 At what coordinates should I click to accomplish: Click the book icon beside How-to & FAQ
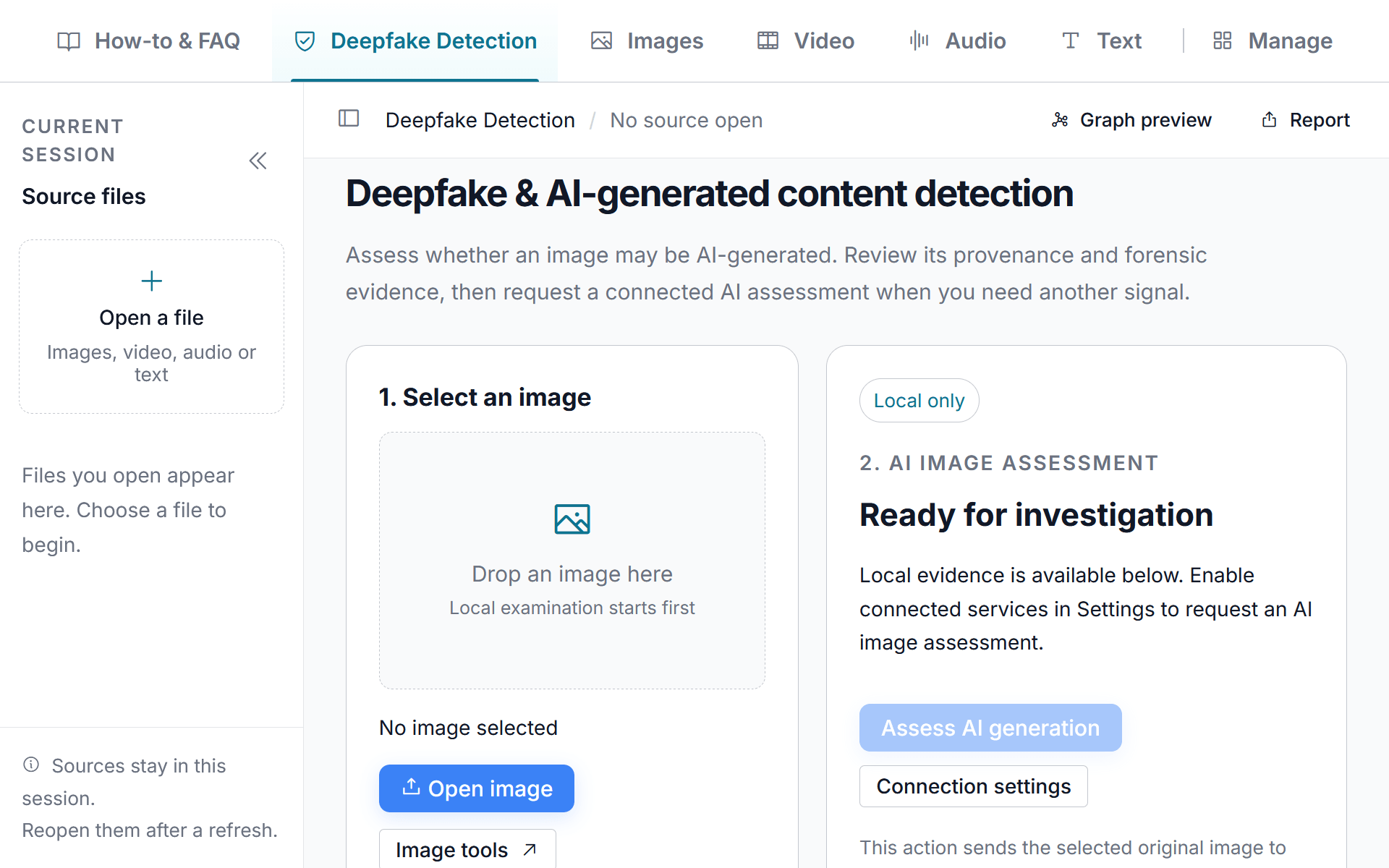point(69,41)
